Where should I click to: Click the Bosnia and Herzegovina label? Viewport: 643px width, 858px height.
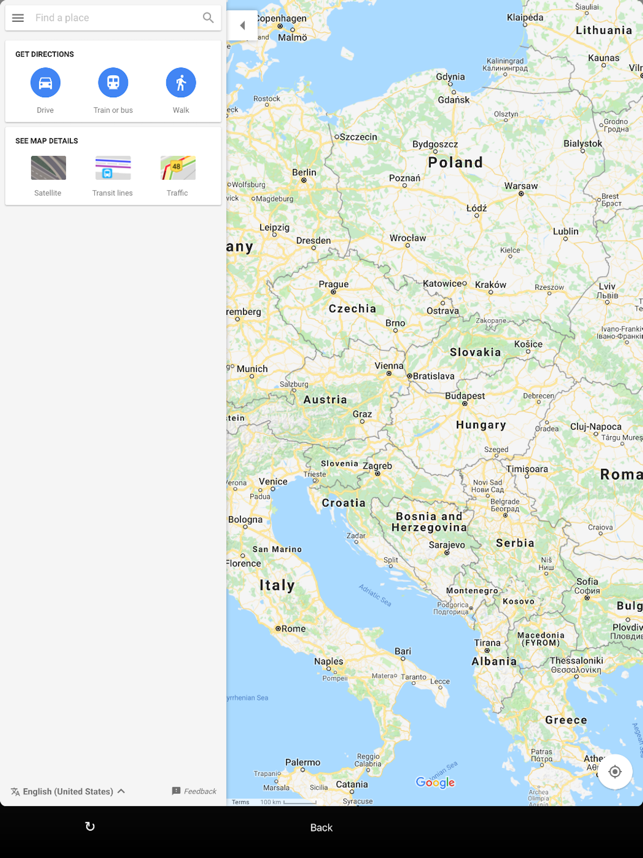pos(429,522)
